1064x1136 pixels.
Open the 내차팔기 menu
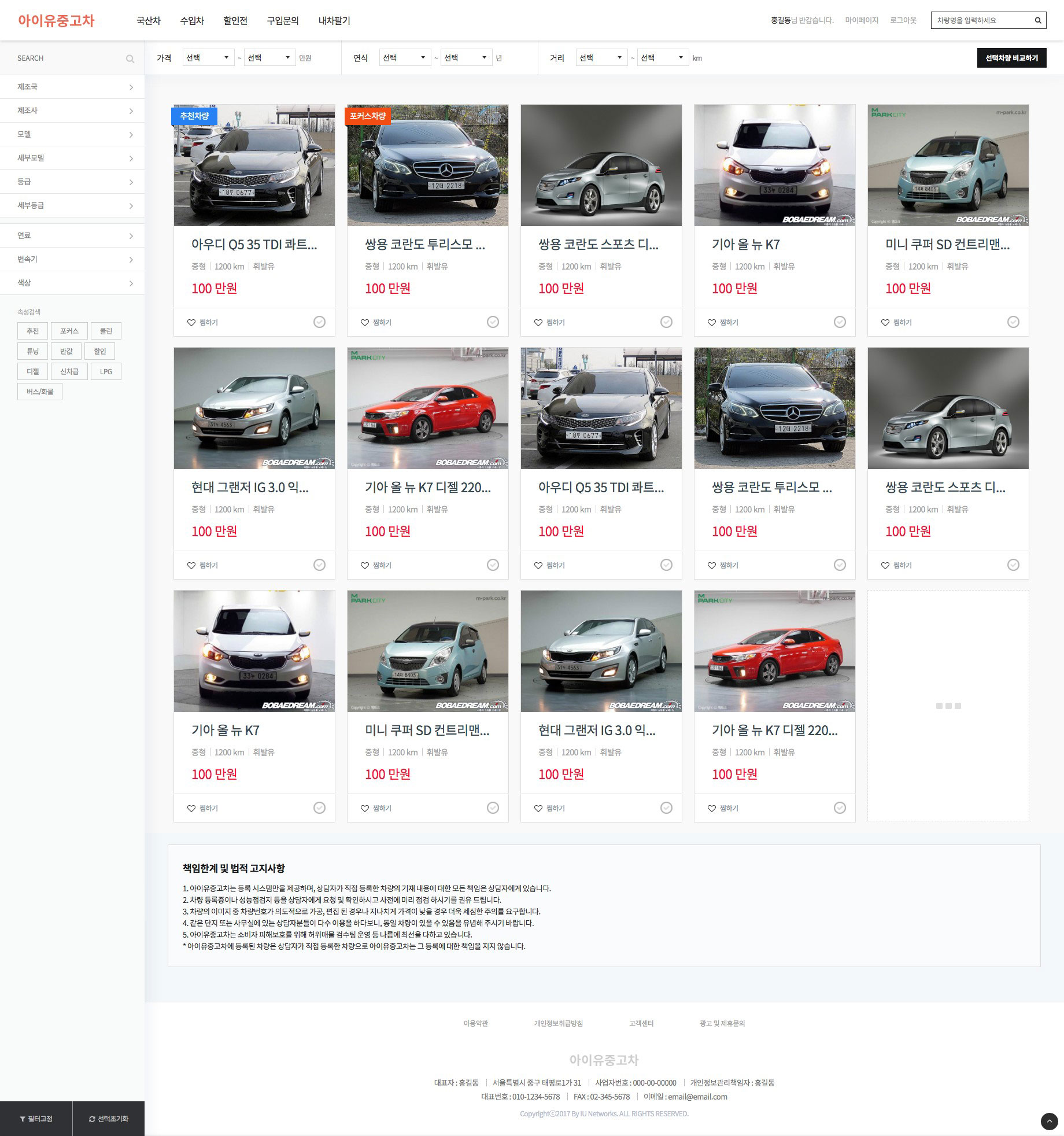click(x=334, y=21)
